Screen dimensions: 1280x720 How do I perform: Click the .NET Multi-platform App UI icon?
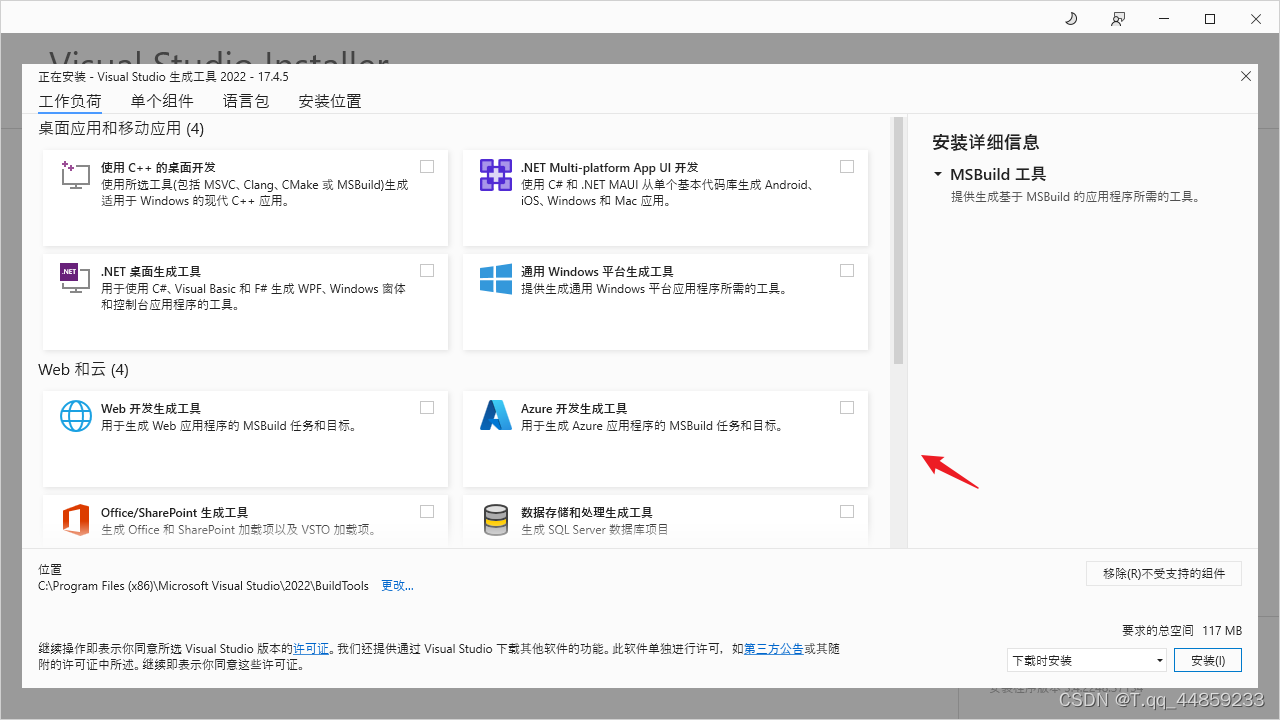496,175
